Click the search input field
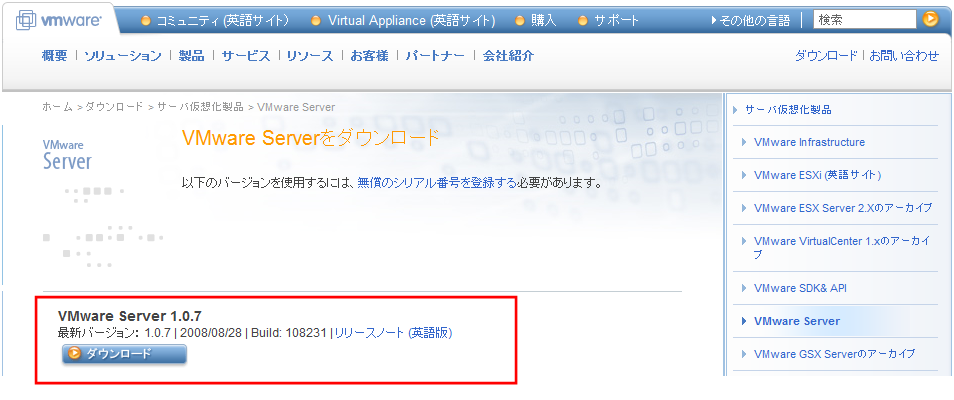The width and height of the screenshot is (954, 400). (865, 19)
